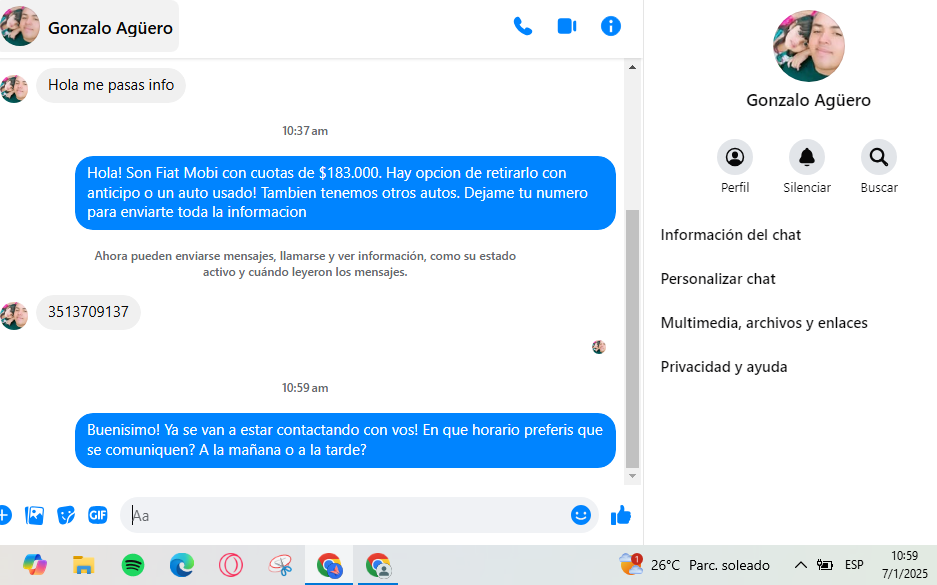
Task: Open Perfil of Gonzalo Agüero
Action: [x=735, y=158]
